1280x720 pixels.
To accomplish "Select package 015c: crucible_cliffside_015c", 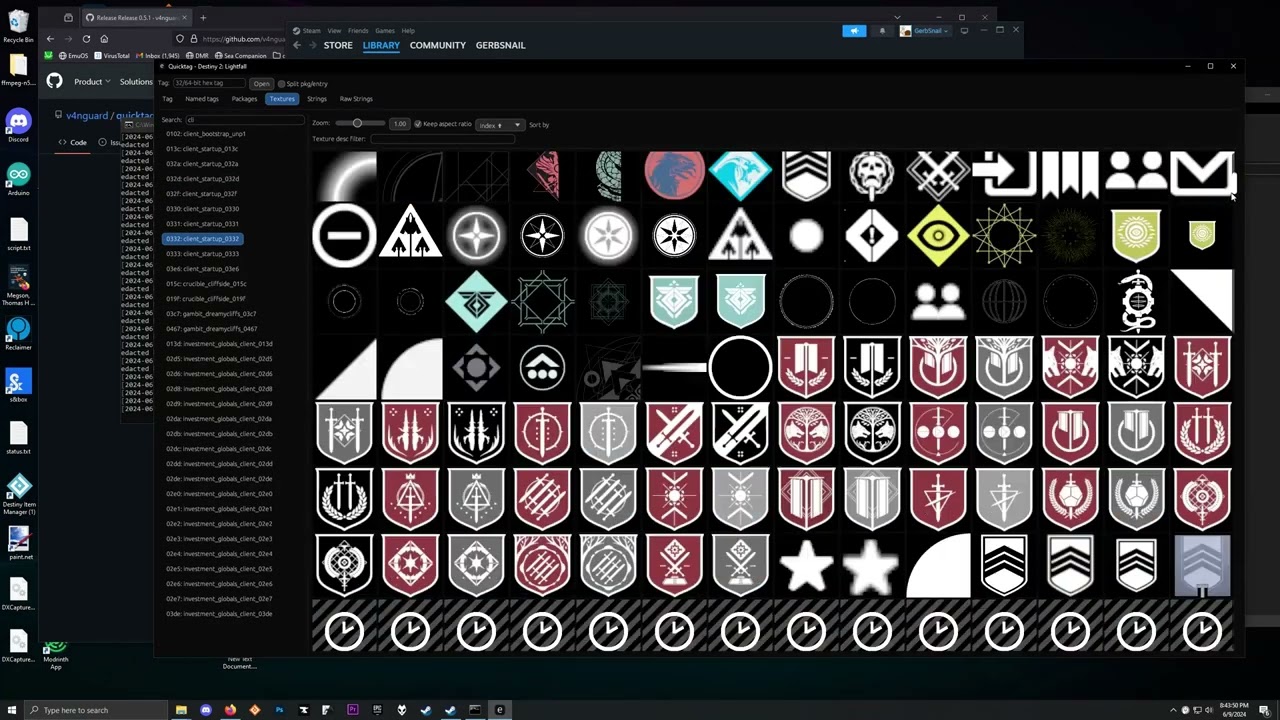I will 206,284.
